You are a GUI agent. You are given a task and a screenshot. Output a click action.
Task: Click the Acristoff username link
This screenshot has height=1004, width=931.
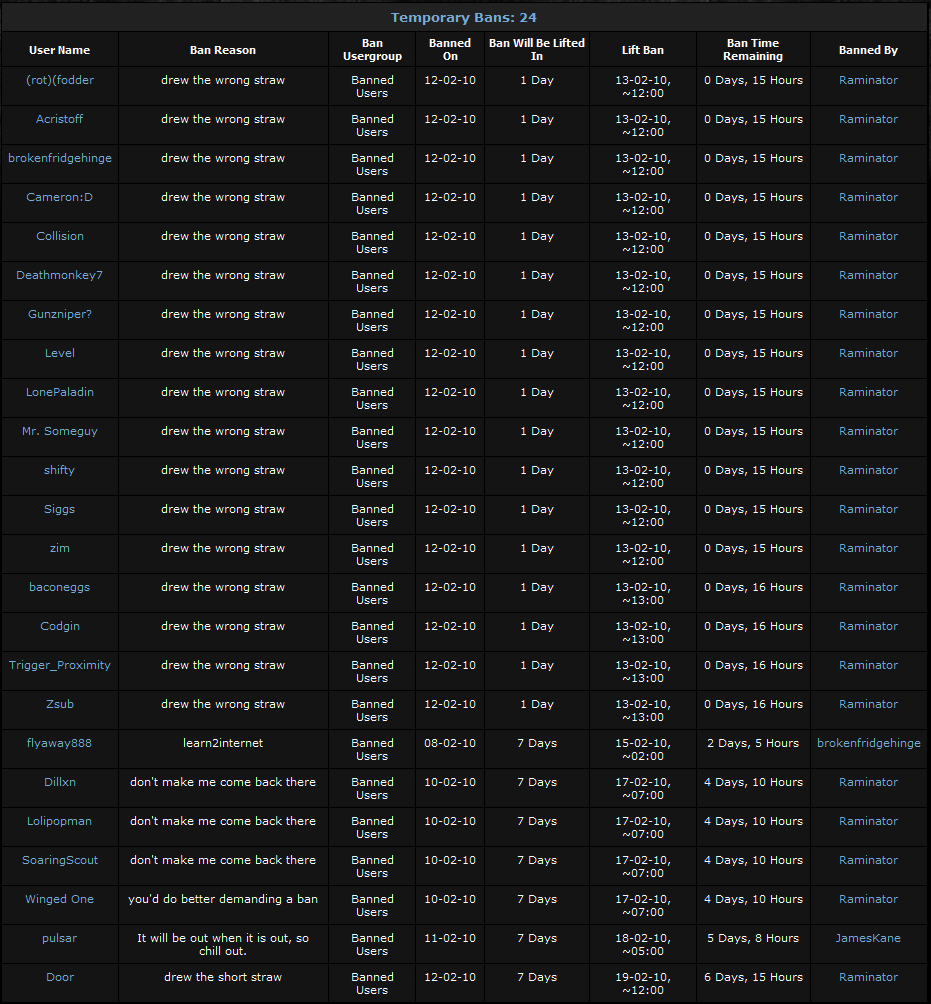pyautogui.click(x=60, y=119)
